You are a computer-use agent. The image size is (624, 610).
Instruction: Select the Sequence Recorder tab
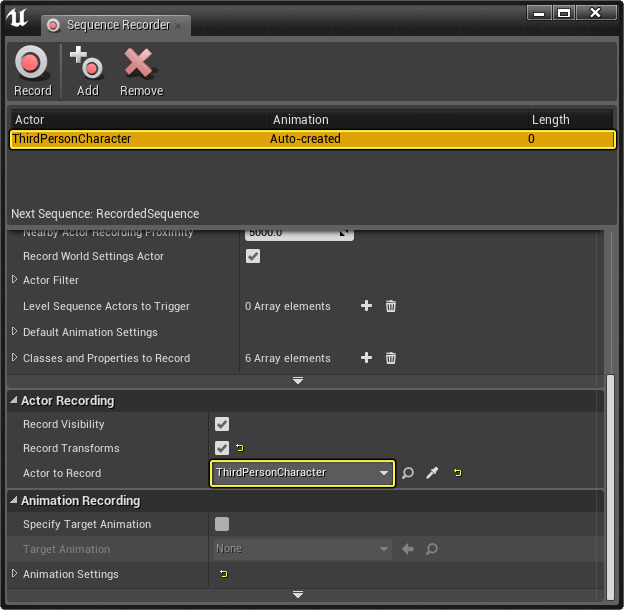(118, 25)
